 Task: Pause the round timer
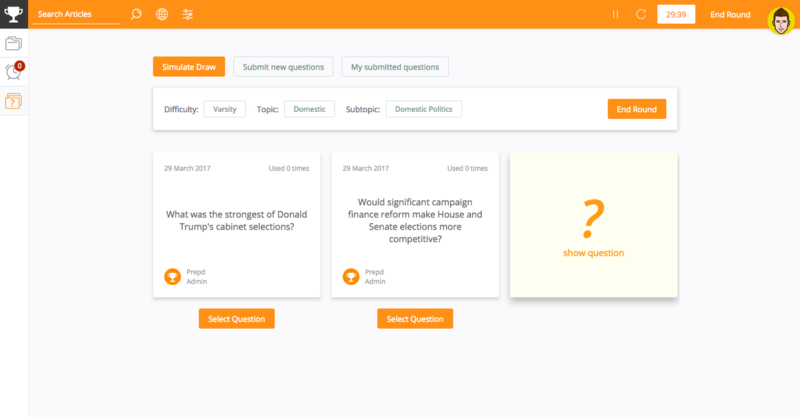point(615,14)
